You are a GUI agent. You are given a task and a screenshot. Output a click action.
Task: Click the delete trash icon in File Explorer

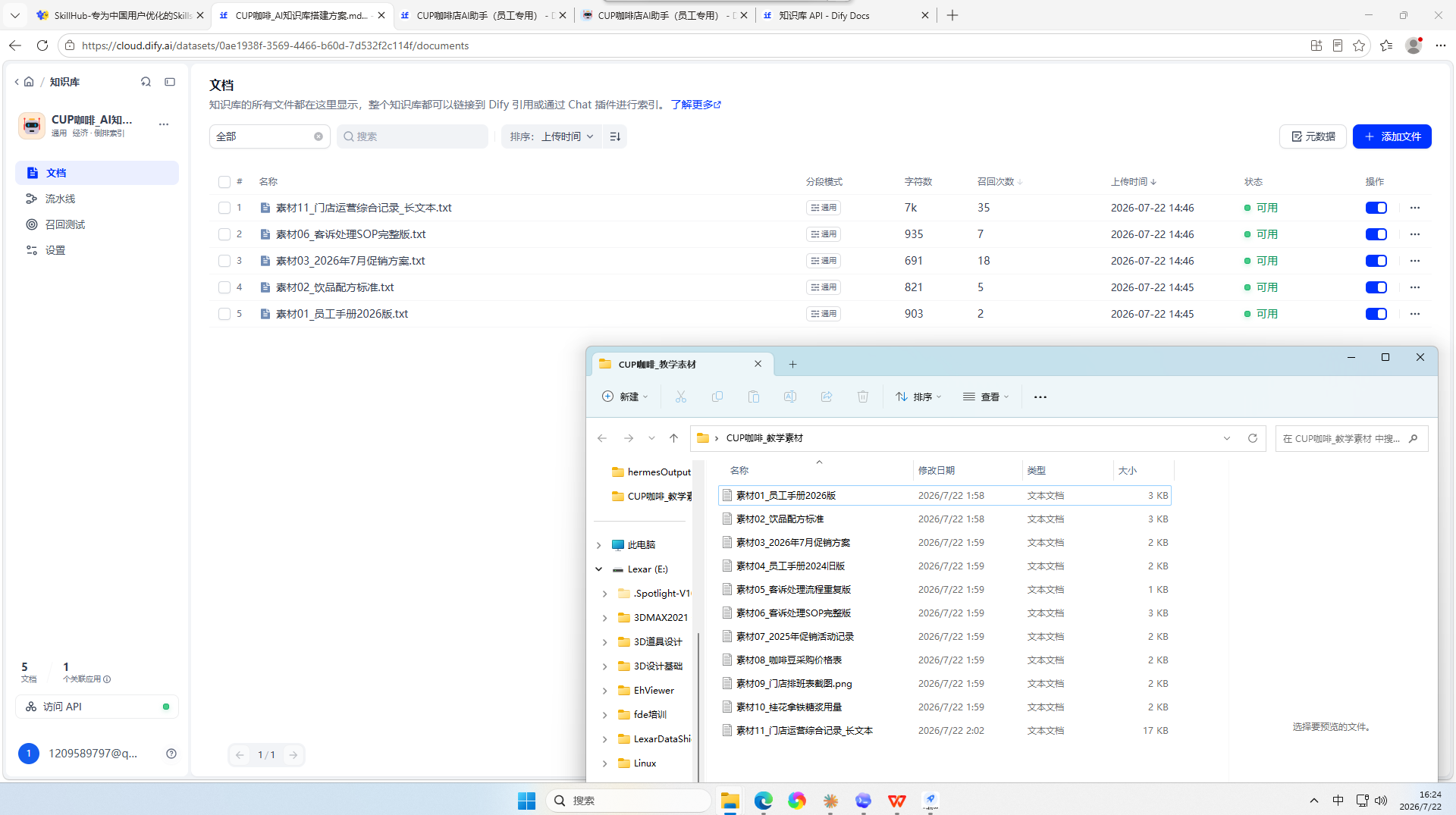(x=863, y=397)
